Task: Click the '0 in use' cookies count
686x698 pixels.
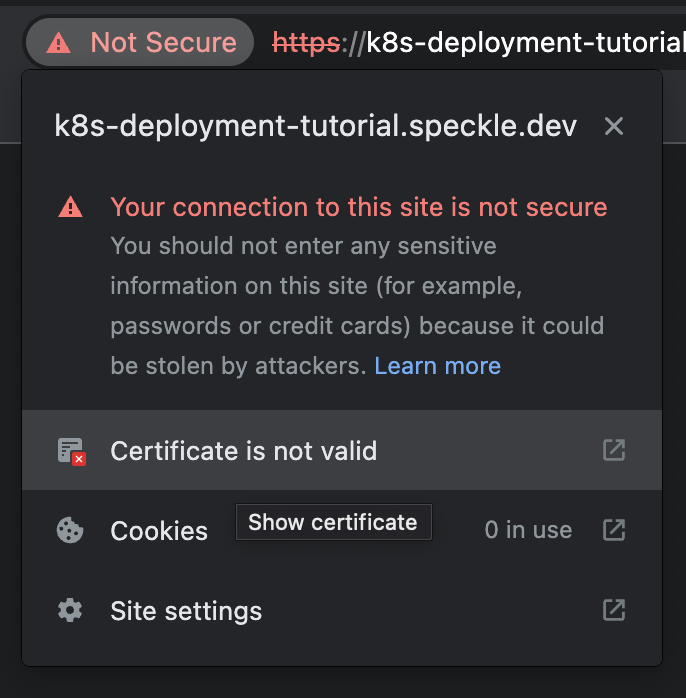Action: coord(528,530)
